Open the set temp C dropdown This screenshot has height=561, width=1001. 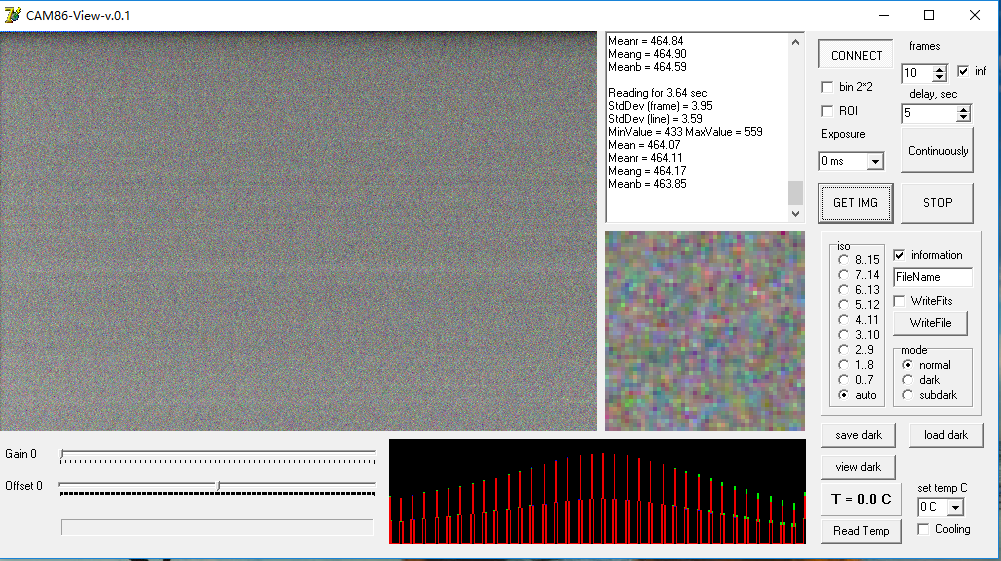(x=955, y=507)
